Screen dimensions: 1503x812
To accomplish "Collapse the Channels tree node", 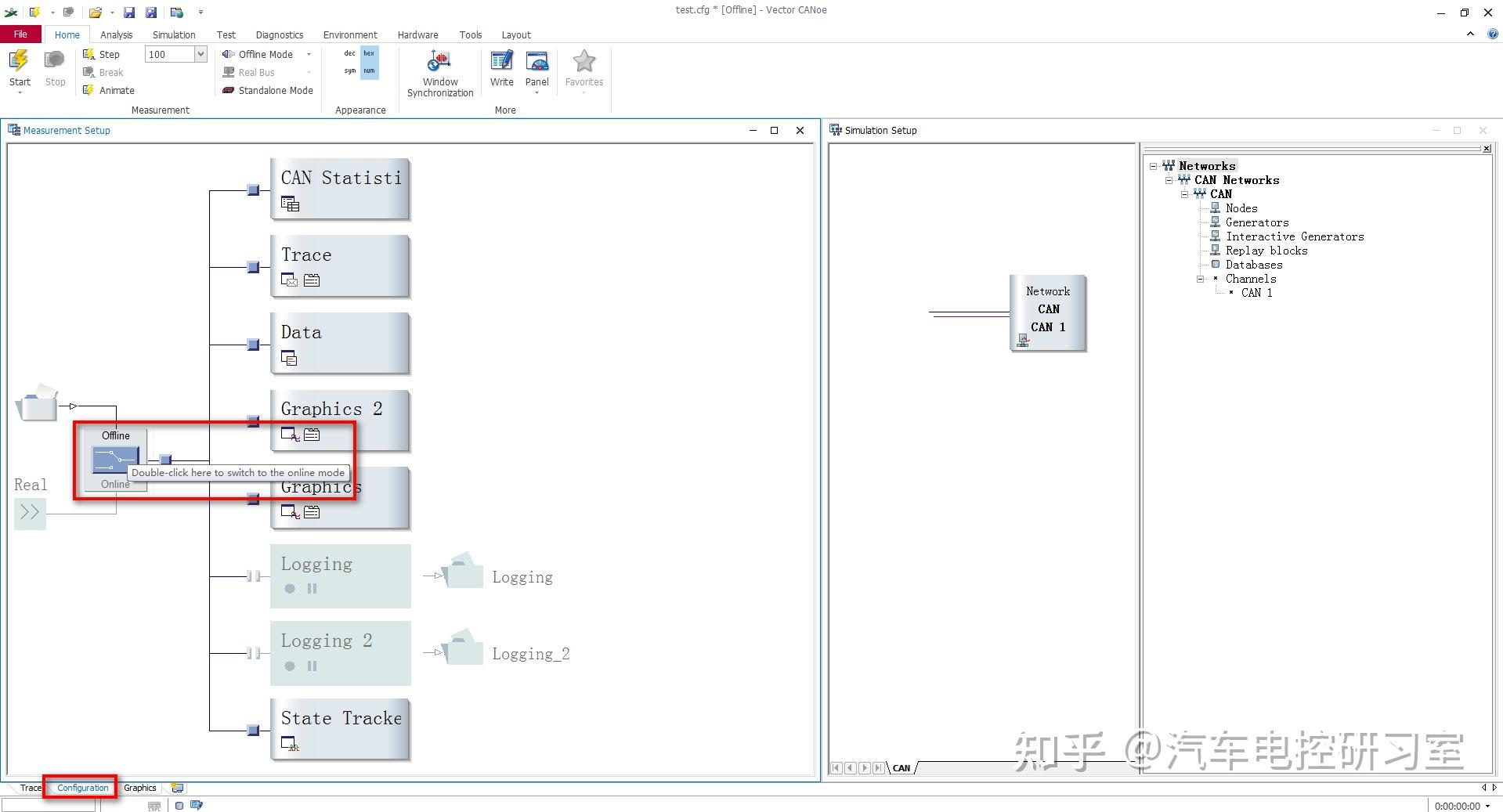I will point(1200,279).
